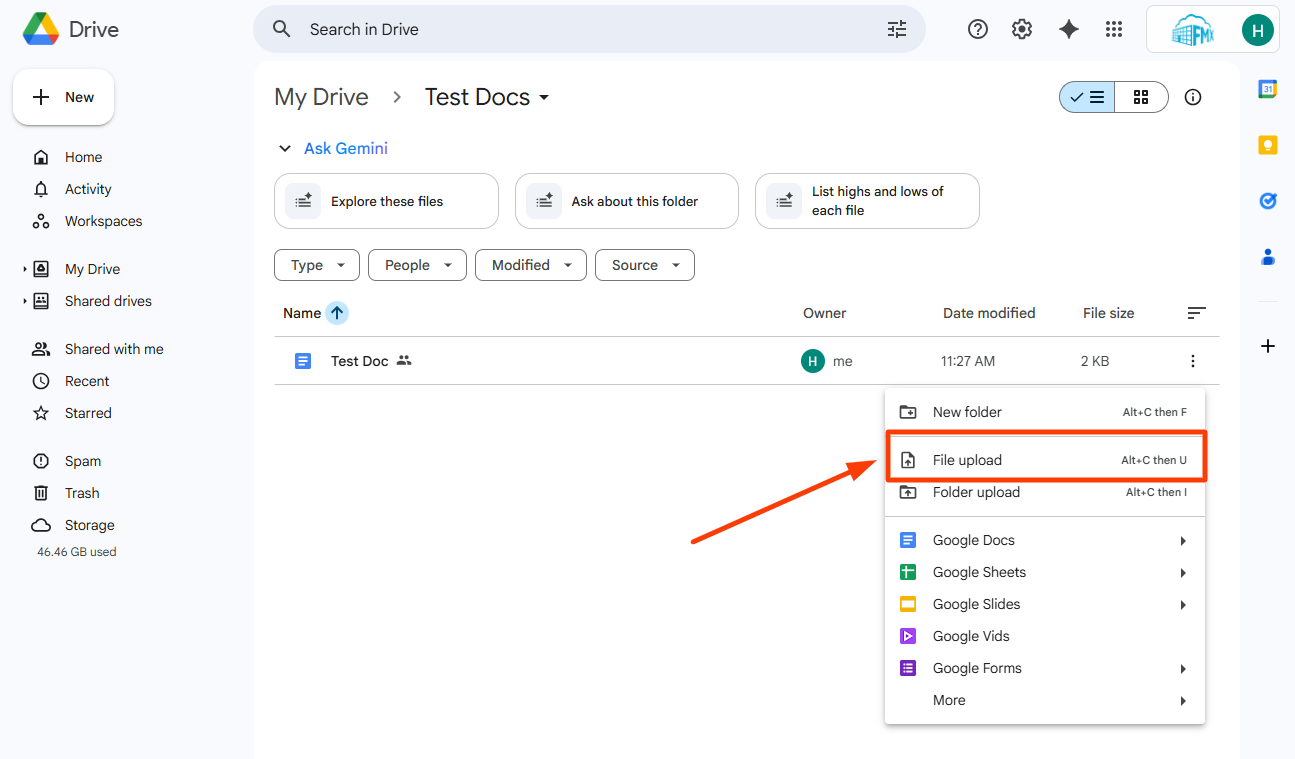
Task: Open the Google apps grid launcher
Action: [1114, 30]
